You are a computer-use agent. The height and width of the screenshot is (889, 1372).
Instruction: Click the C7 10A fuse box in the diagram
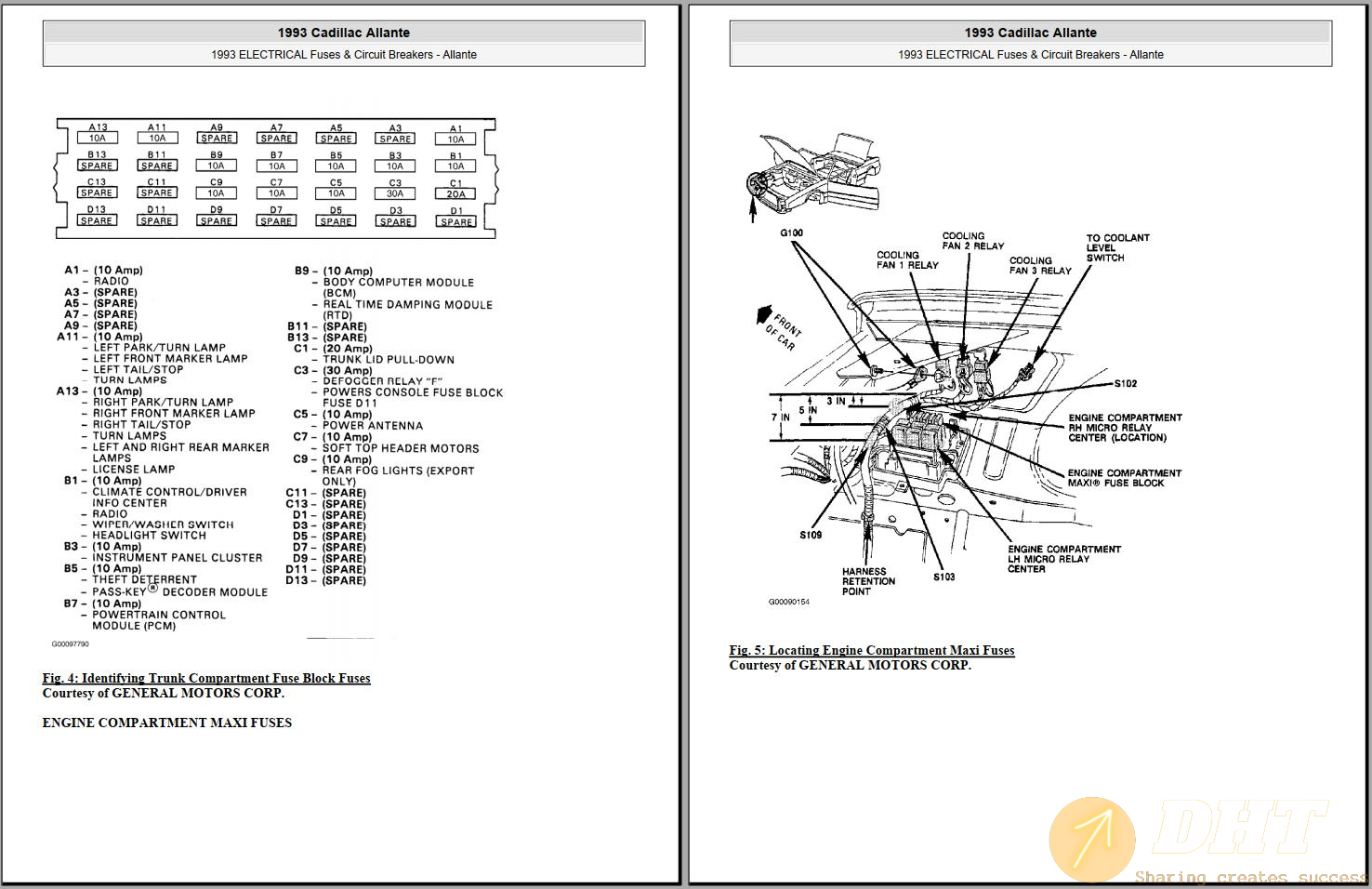[276, 193]
